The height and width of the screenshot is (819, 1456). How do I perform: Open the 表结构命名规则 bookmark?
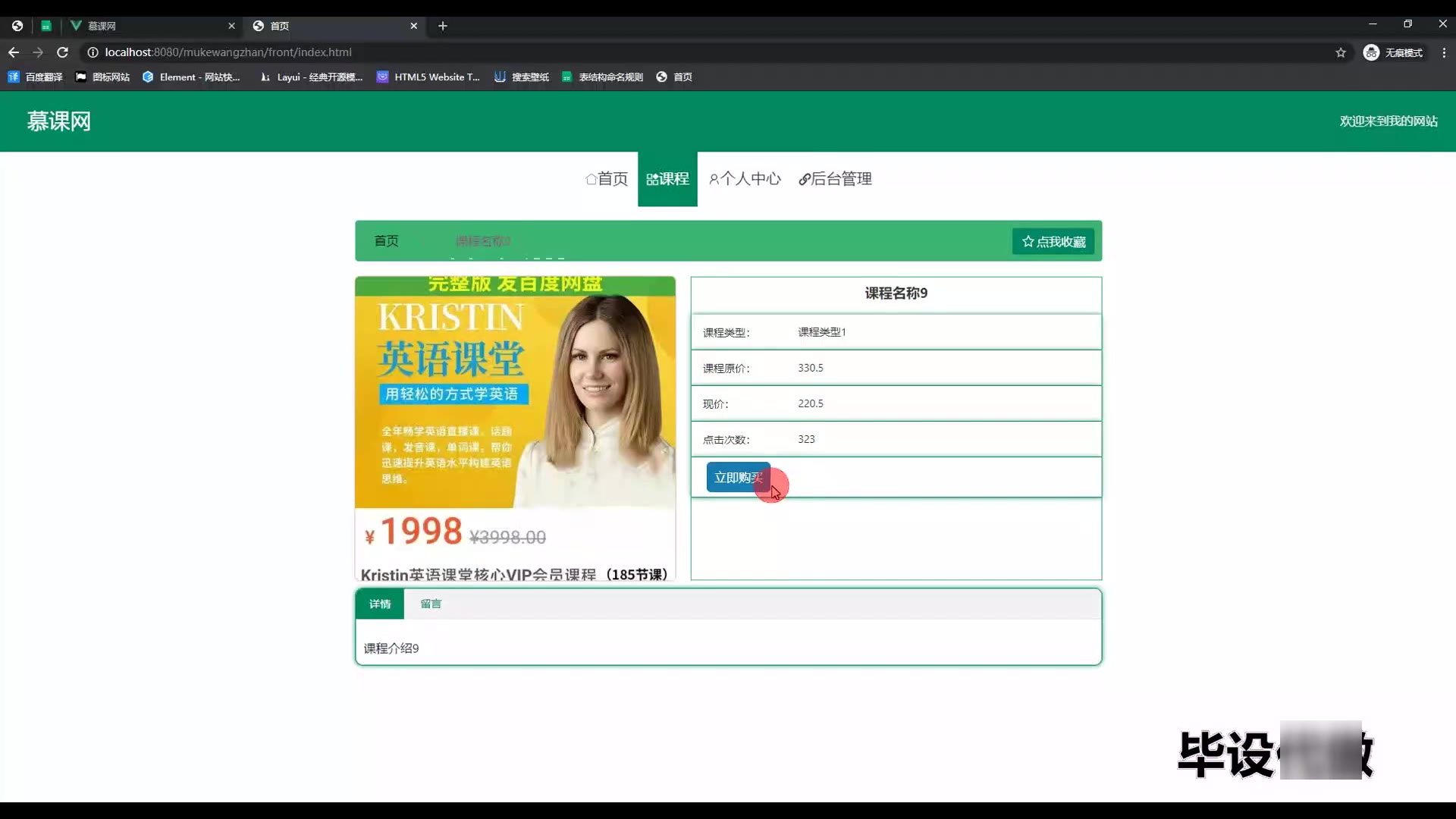(603, 77)
